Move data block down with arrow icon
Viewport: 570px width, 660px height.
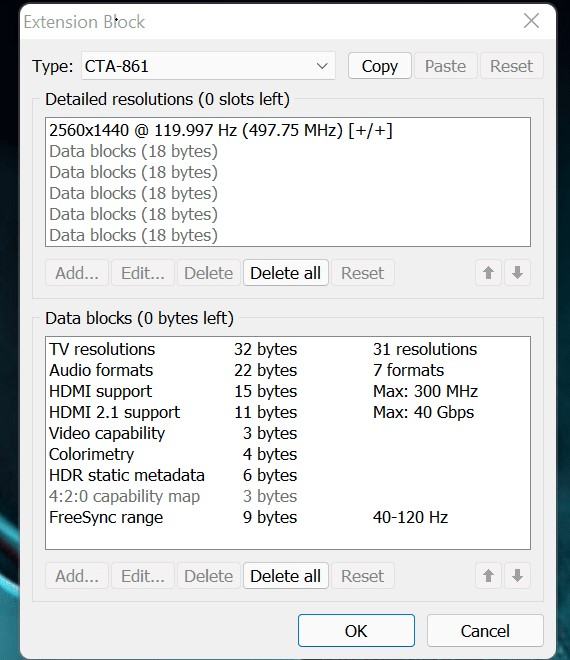(x=517, y=575)
